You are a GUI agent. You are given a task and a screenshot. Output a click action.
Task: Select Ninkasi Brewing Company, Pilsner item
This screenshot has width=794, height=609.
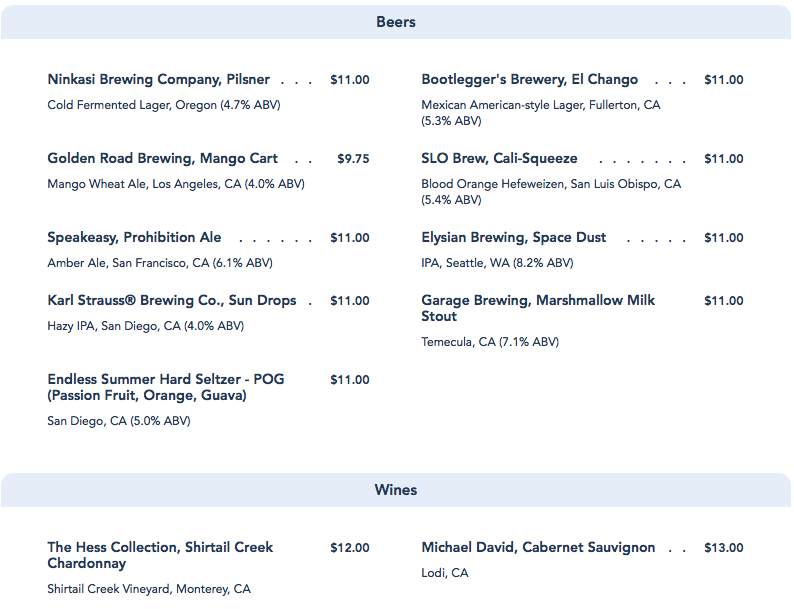(x=158, y=80)
